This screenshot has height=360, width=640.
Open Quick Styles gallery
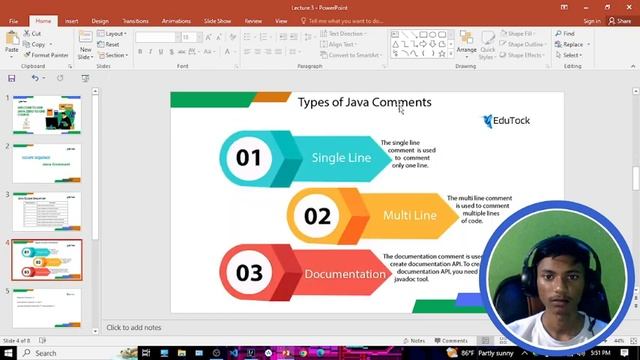(x=487, y=46)
